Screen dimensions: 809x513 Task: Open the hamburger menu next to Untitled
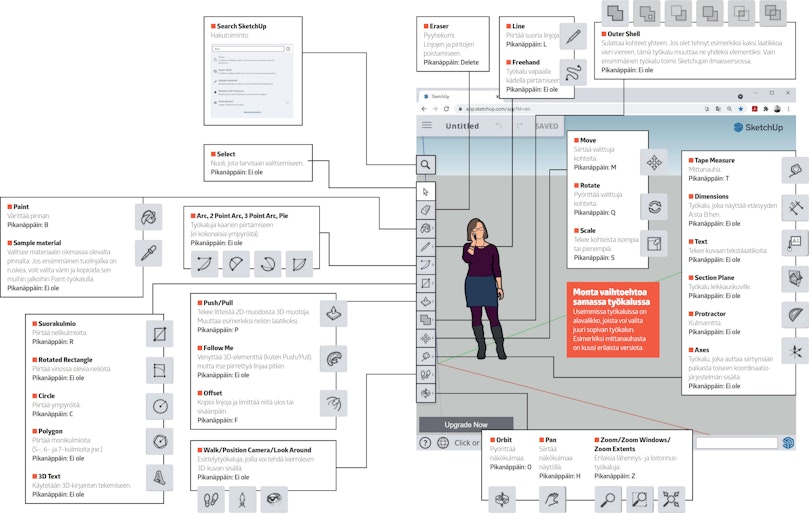tap(427, 125)
